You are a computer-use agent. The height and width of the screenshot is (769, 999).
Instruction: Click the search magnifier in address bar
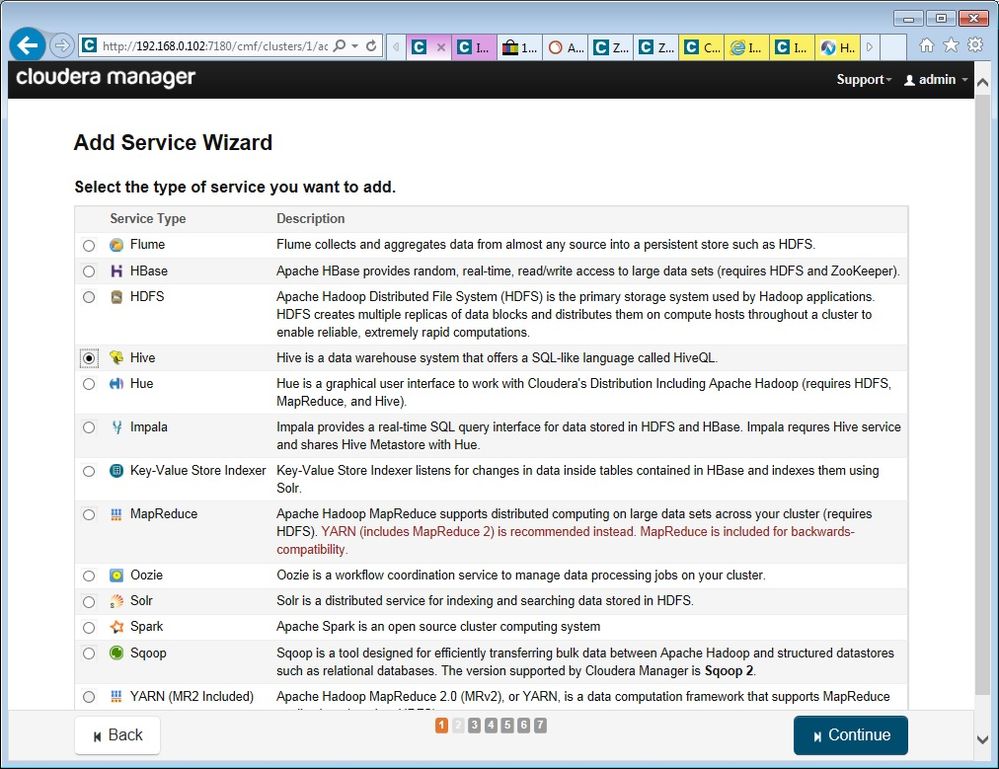pos(340,46)
